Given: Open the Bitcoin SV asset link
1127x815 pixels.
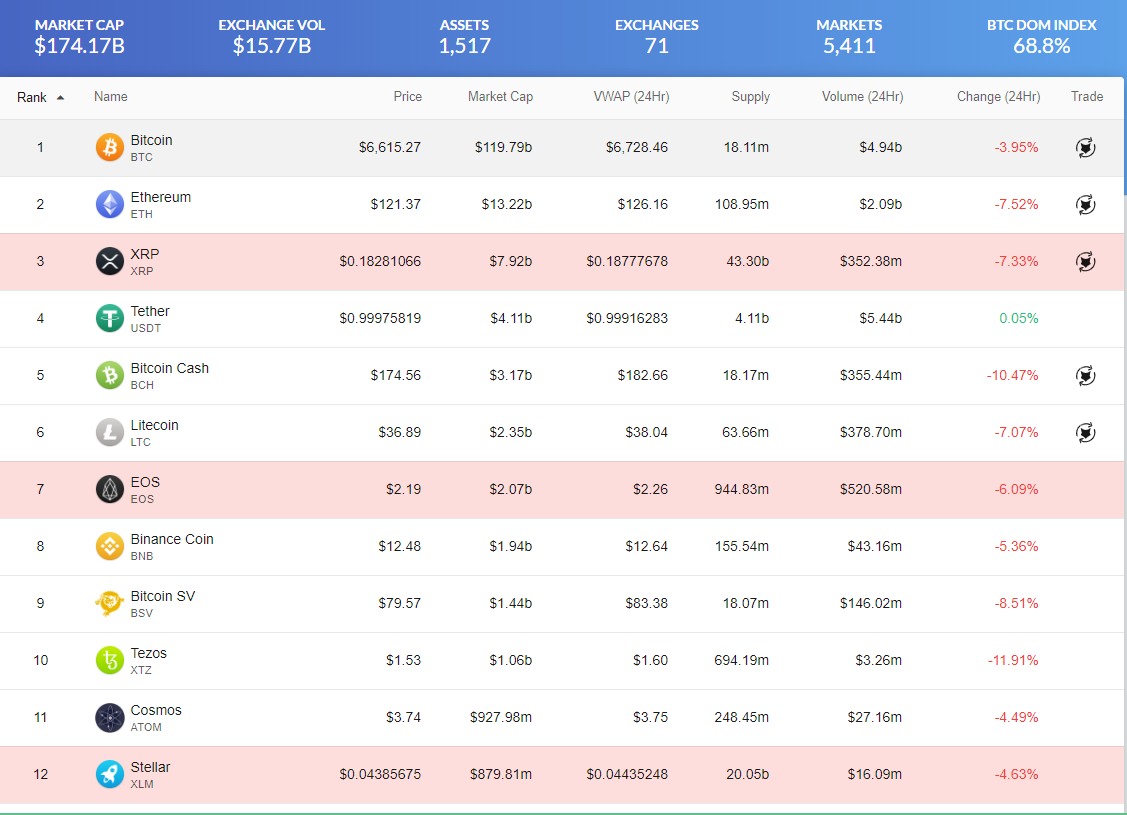Looking at the screenshot, I should click(x=162, y=596).
